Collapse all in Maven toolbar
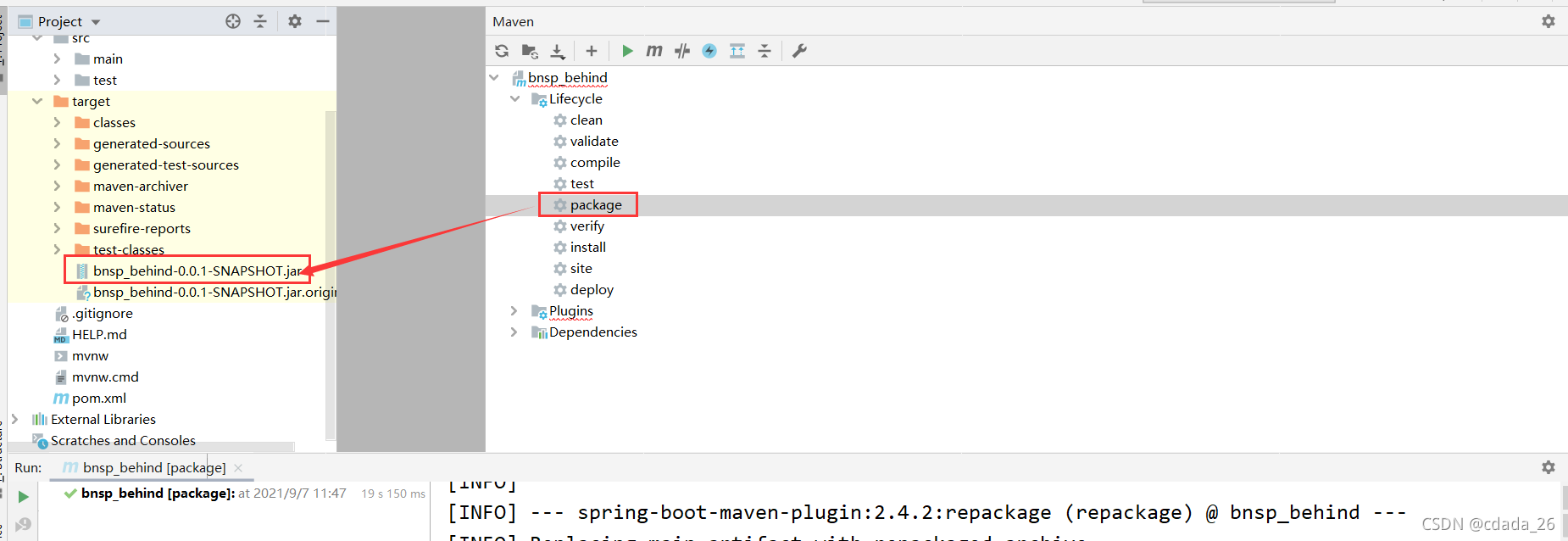1568x541 pixels. [765, 51]
